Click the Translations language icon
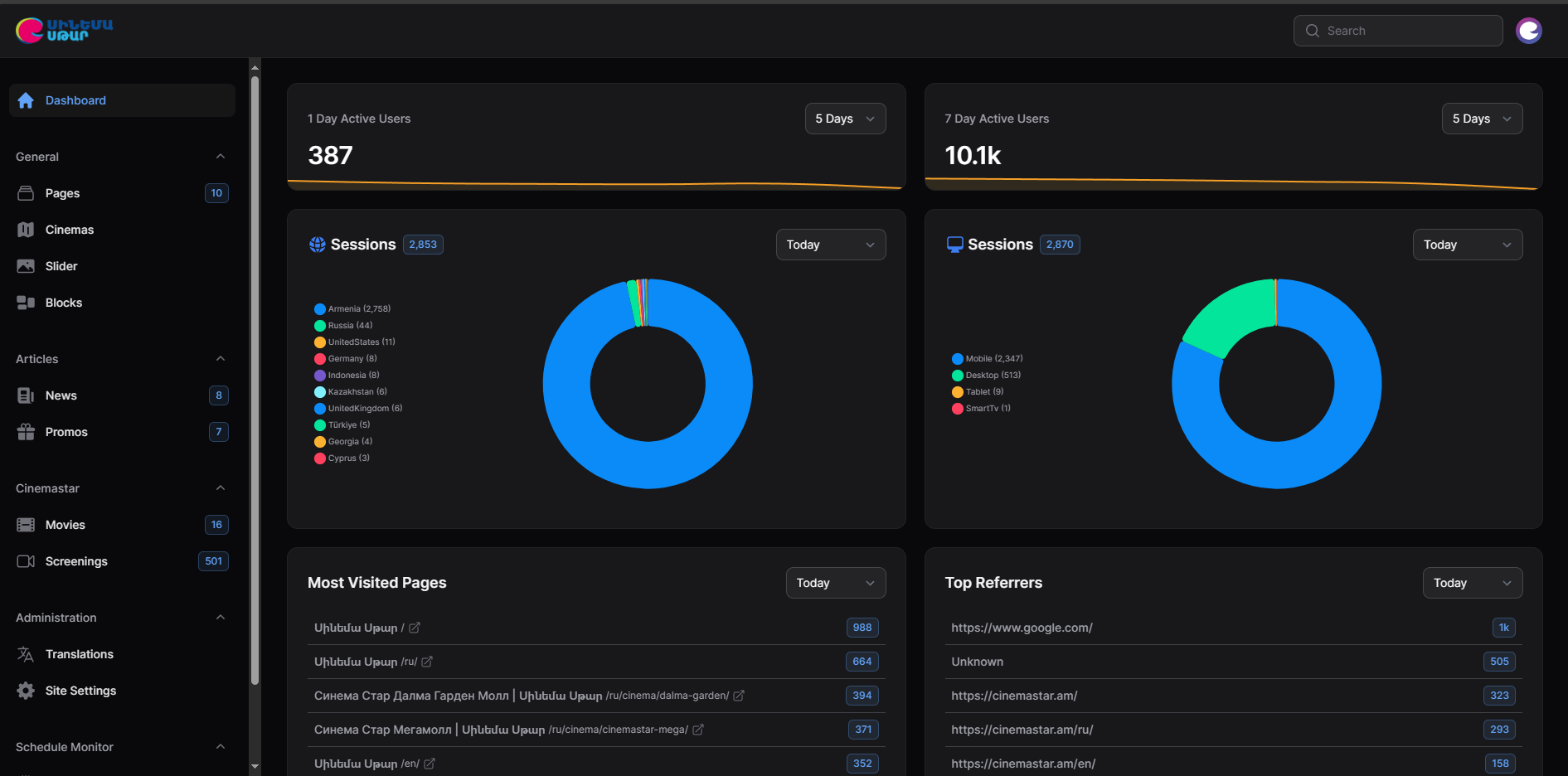The image size is (1568, 776). click(26, 654)
